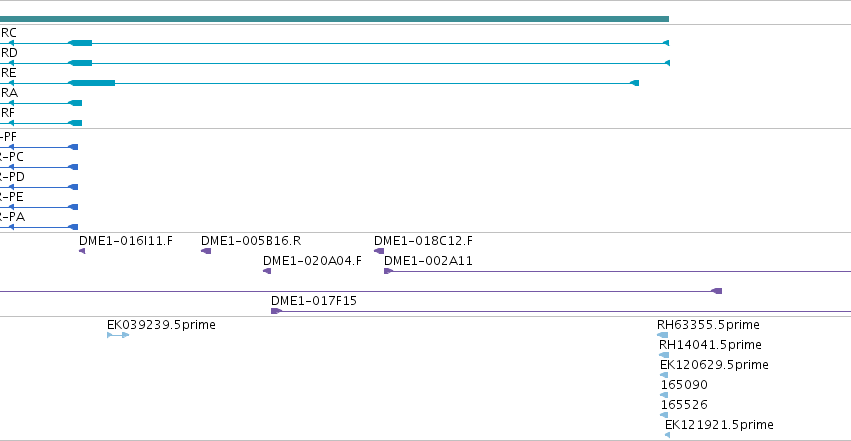Click the RF transcript exon block
The image size is (851, 441).
click(x=75, y=123)
